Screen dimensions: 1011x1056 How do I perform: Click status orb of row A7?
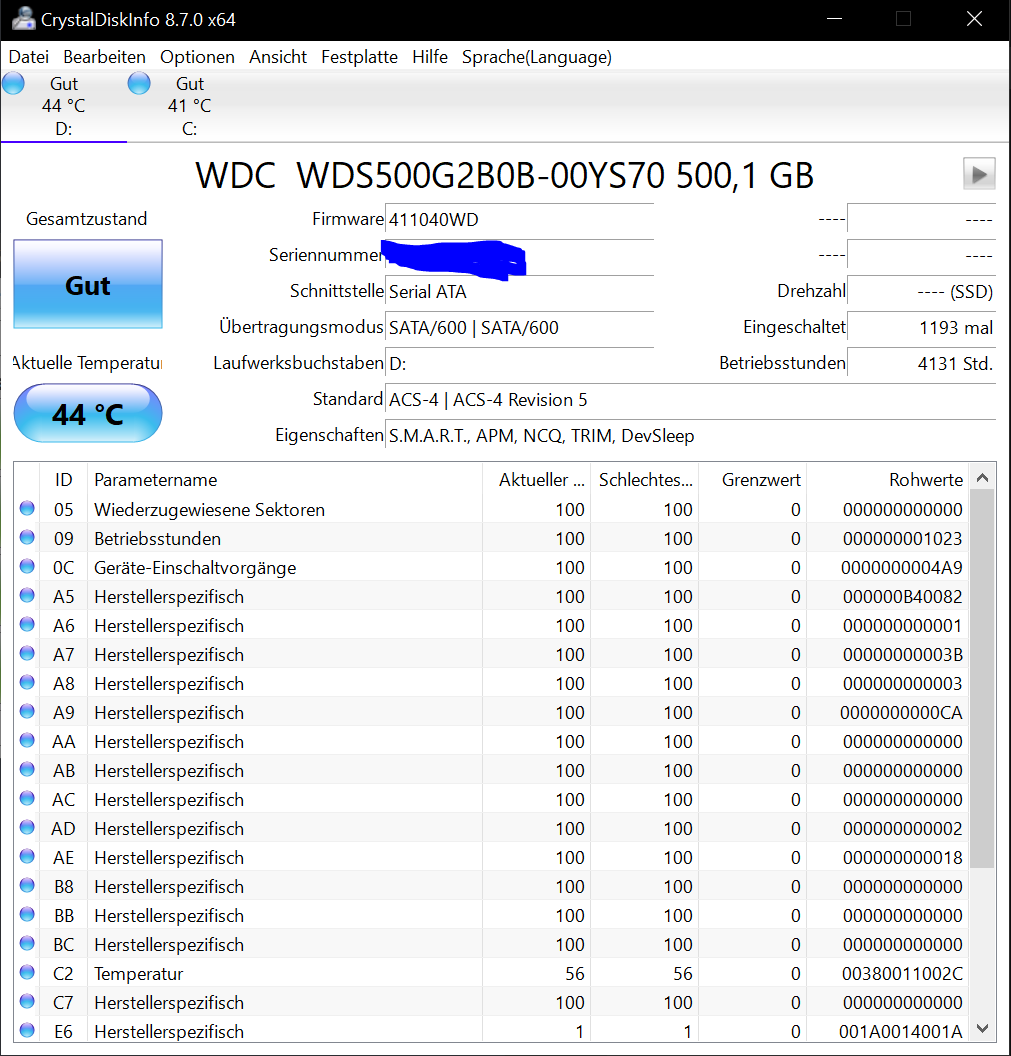[x=27, y=653]
